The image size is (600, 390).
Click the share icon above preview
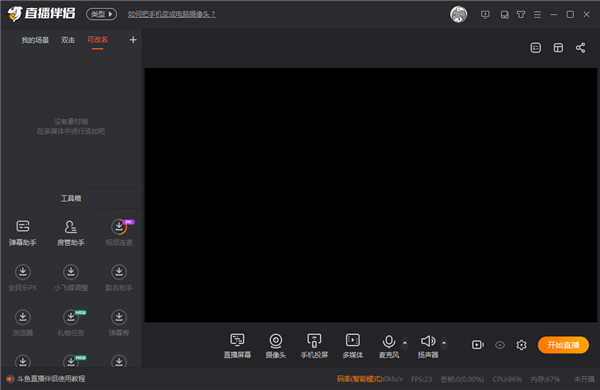(x=580, y=48)
